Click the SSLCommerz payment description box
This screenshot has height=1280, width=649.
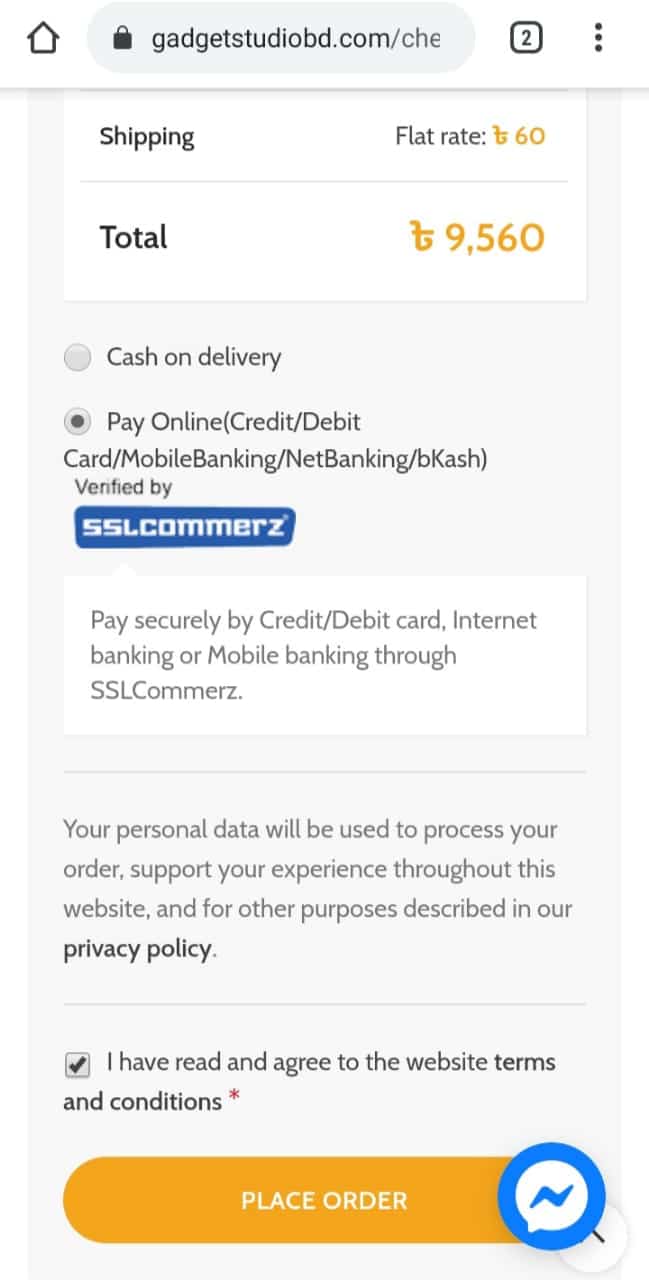click(324, 655)
